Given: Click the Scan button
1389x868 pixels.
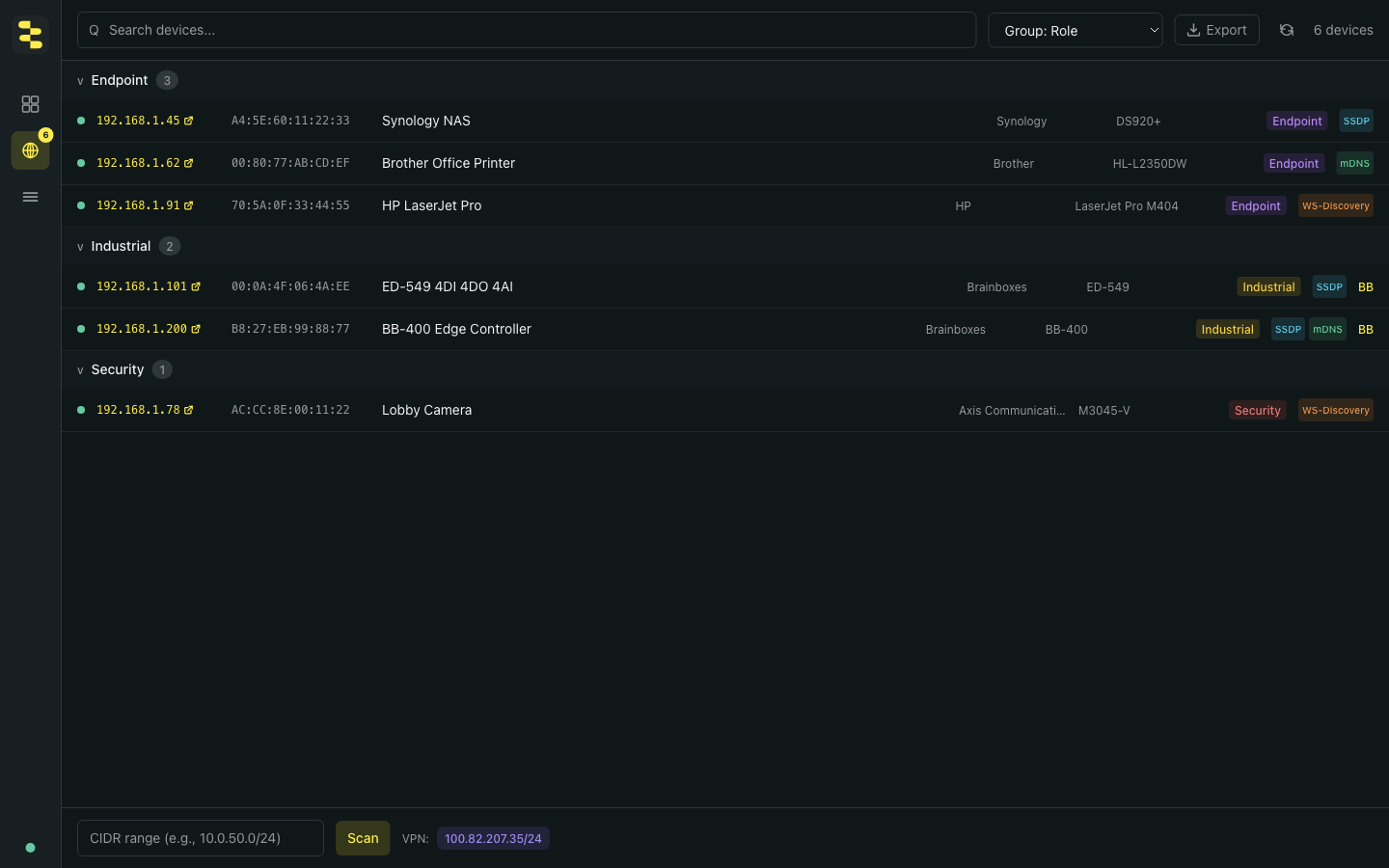Looking at the screenshot, I should (363, 838).
